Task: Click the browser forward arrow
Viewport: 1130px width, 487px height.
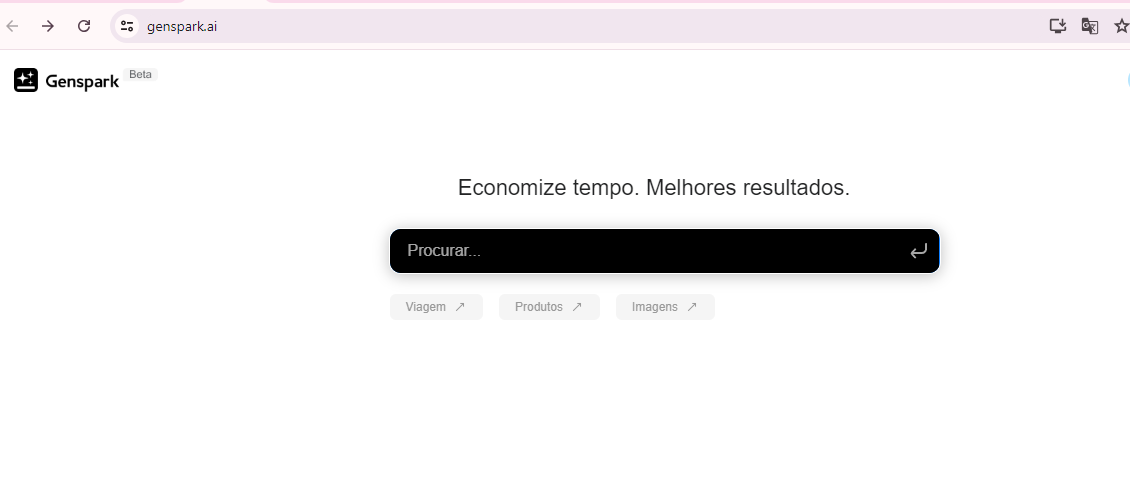Action: [x=48, y=27]
